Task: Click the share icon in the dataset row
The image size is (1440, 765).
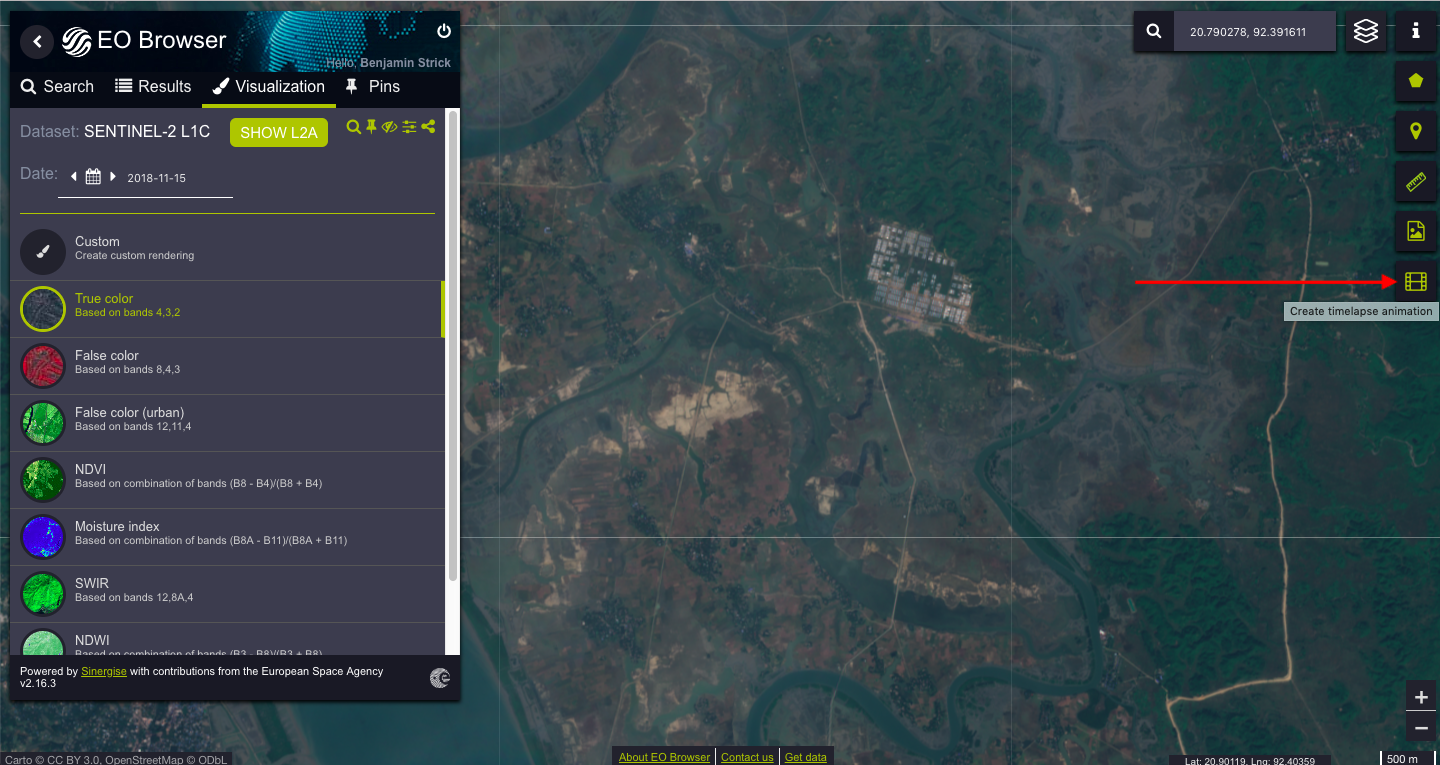Action: 428,127
